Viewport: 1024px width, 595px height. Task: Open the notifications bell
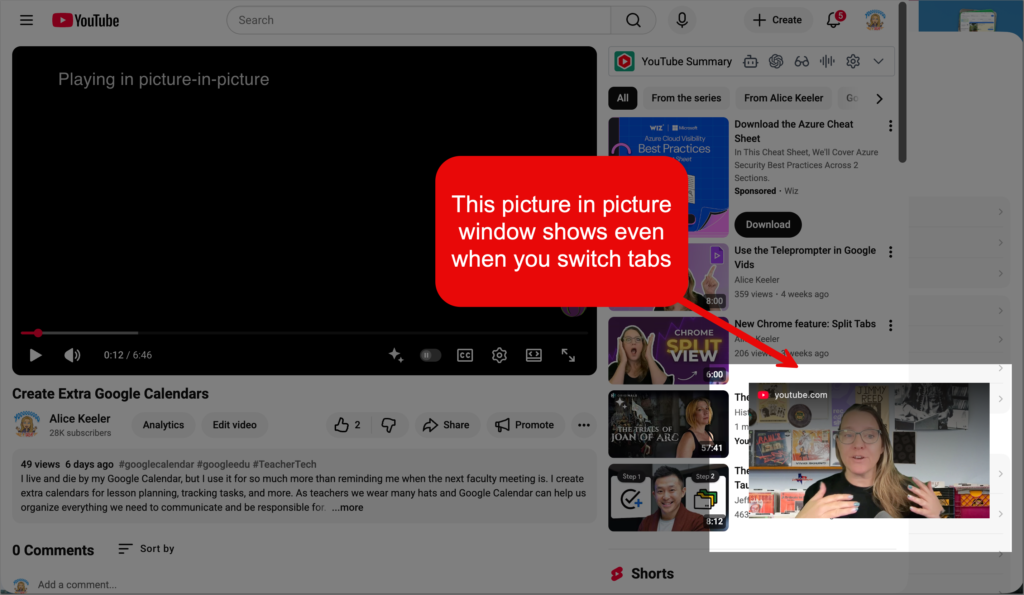coord(834,20)
